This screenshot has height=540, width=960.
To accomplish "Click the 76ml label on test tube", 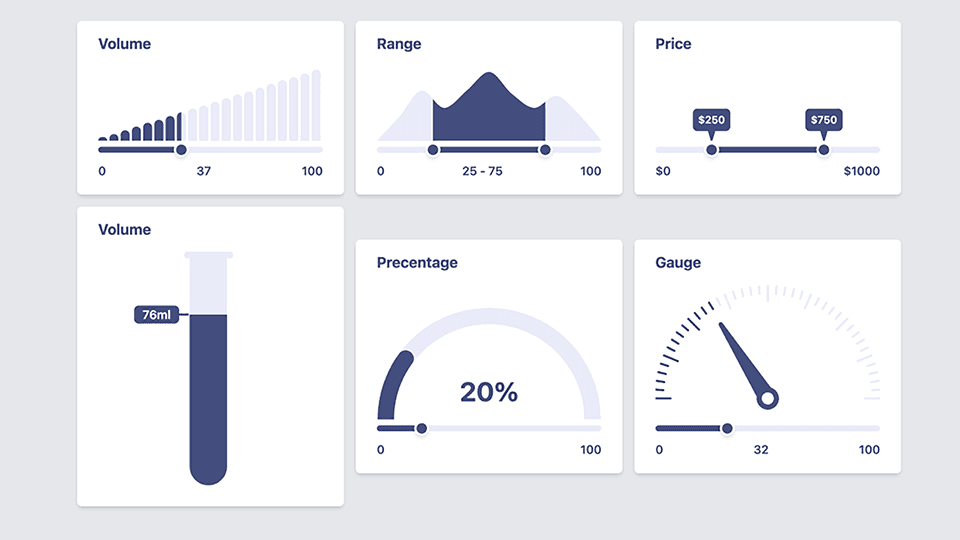I will pos(157,315).
